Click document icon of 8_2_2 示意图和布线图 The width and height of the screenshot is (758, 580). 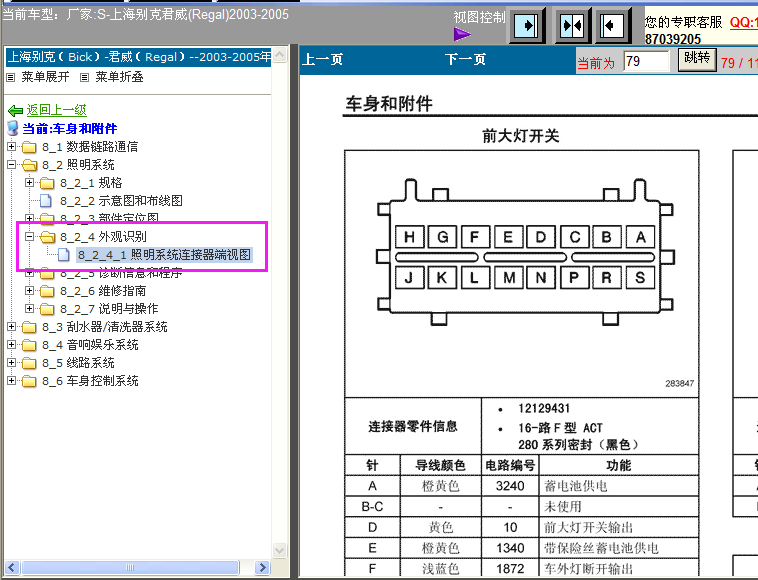(45, 200)
